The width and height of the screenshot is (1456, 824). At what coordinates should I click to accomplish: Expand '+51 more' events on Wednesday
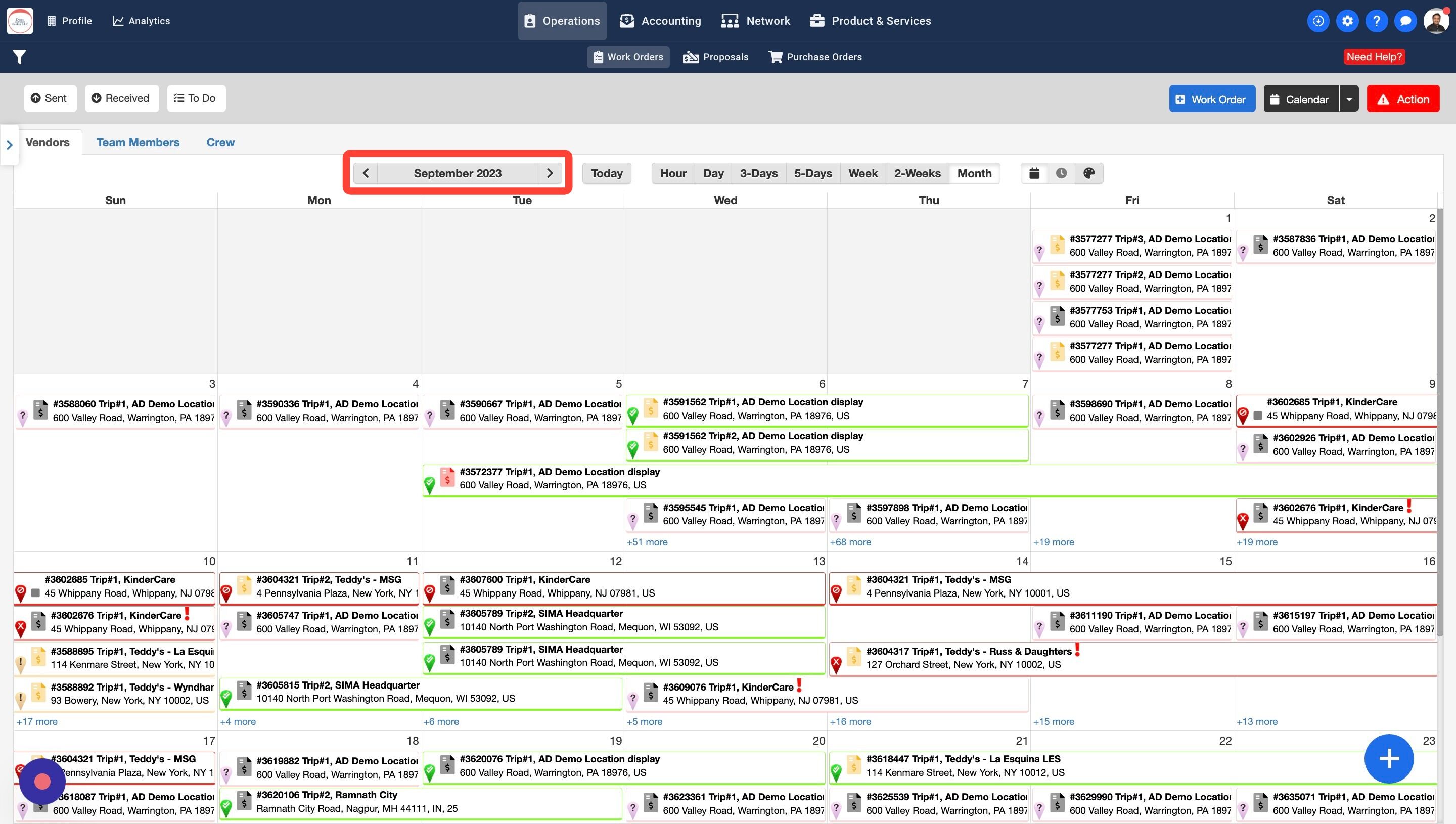coord(647,542)
